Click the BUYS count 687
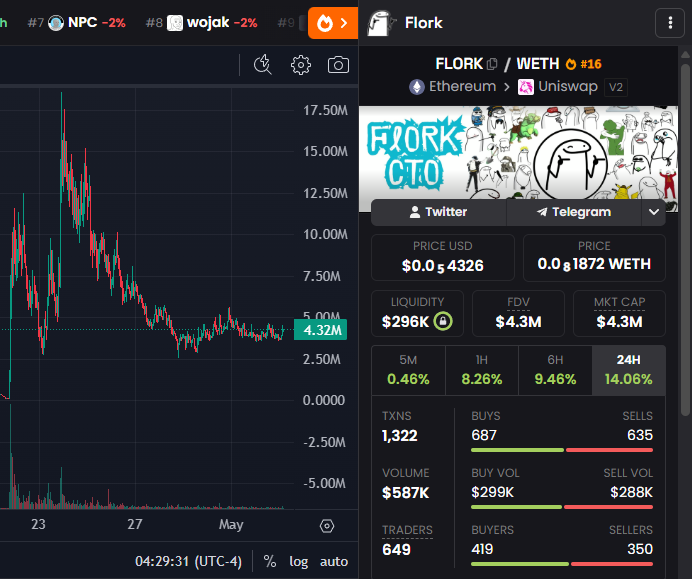The width and height of the screenshot is (692, 579). point(484,436)
